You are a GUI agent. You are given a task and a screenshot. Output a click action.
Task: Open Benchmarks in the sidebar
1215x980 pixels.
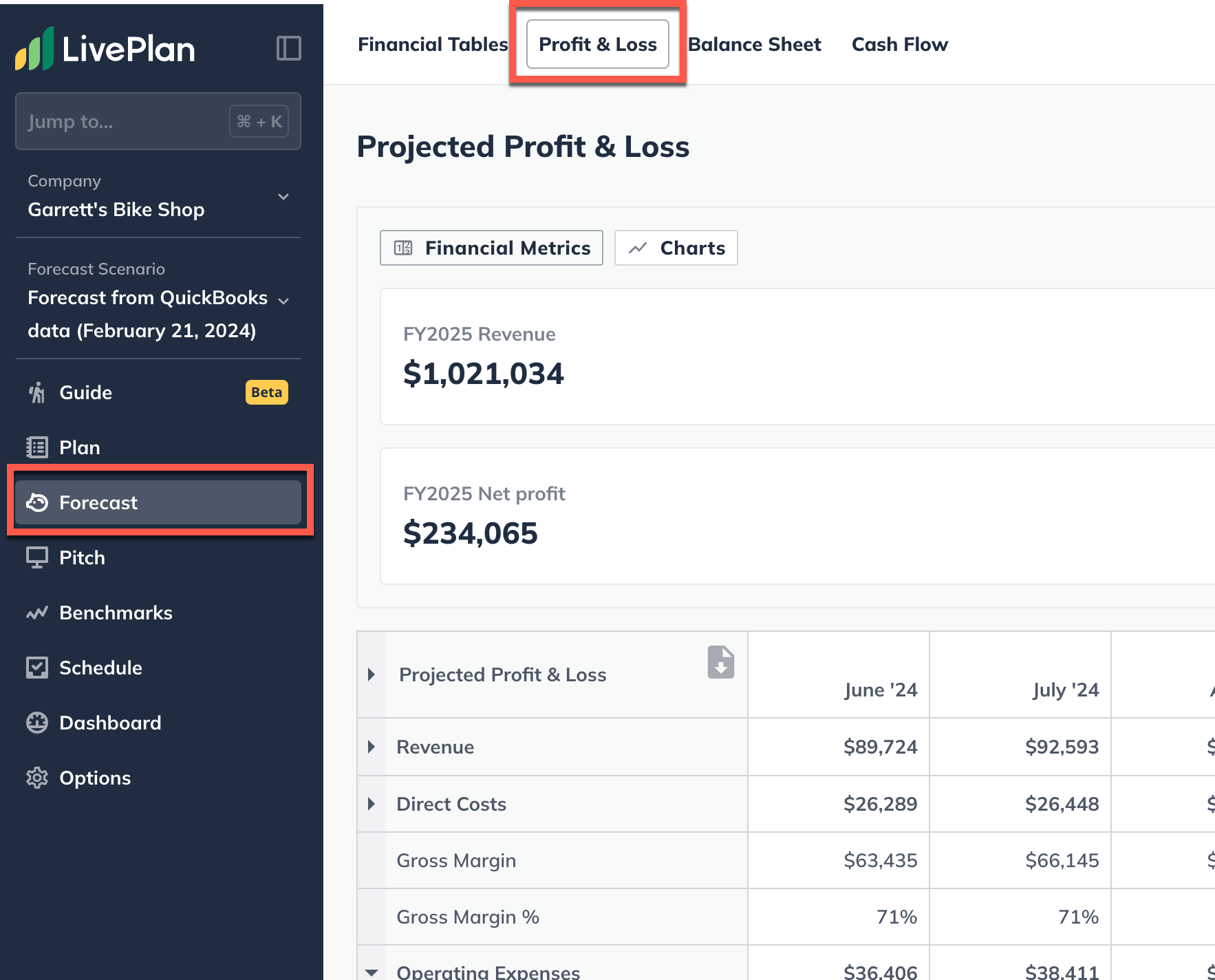click(x=158, y=612)
